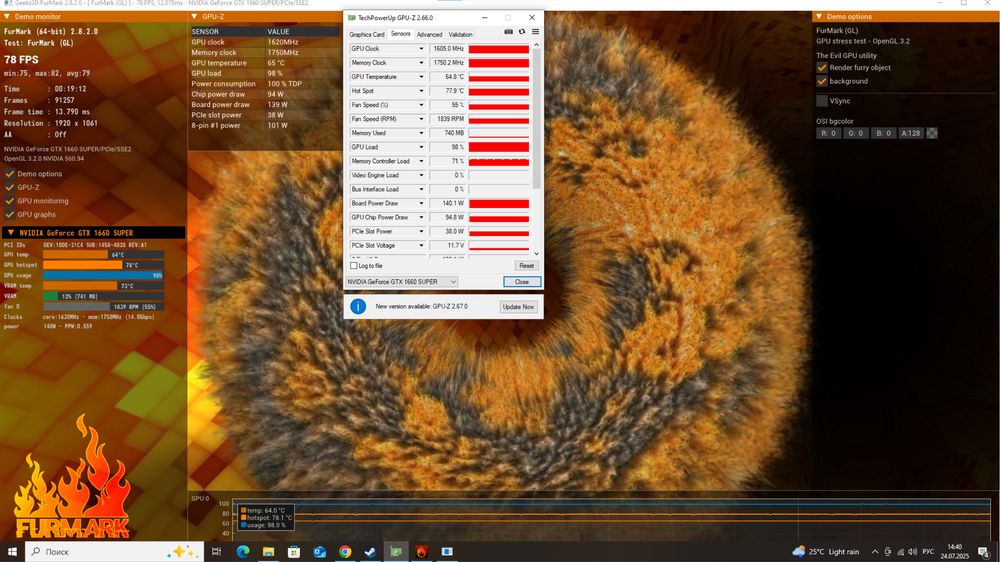Open File Explorer from the taskbar
Viewport: 1000px width, 562px height.
[268, 551]
